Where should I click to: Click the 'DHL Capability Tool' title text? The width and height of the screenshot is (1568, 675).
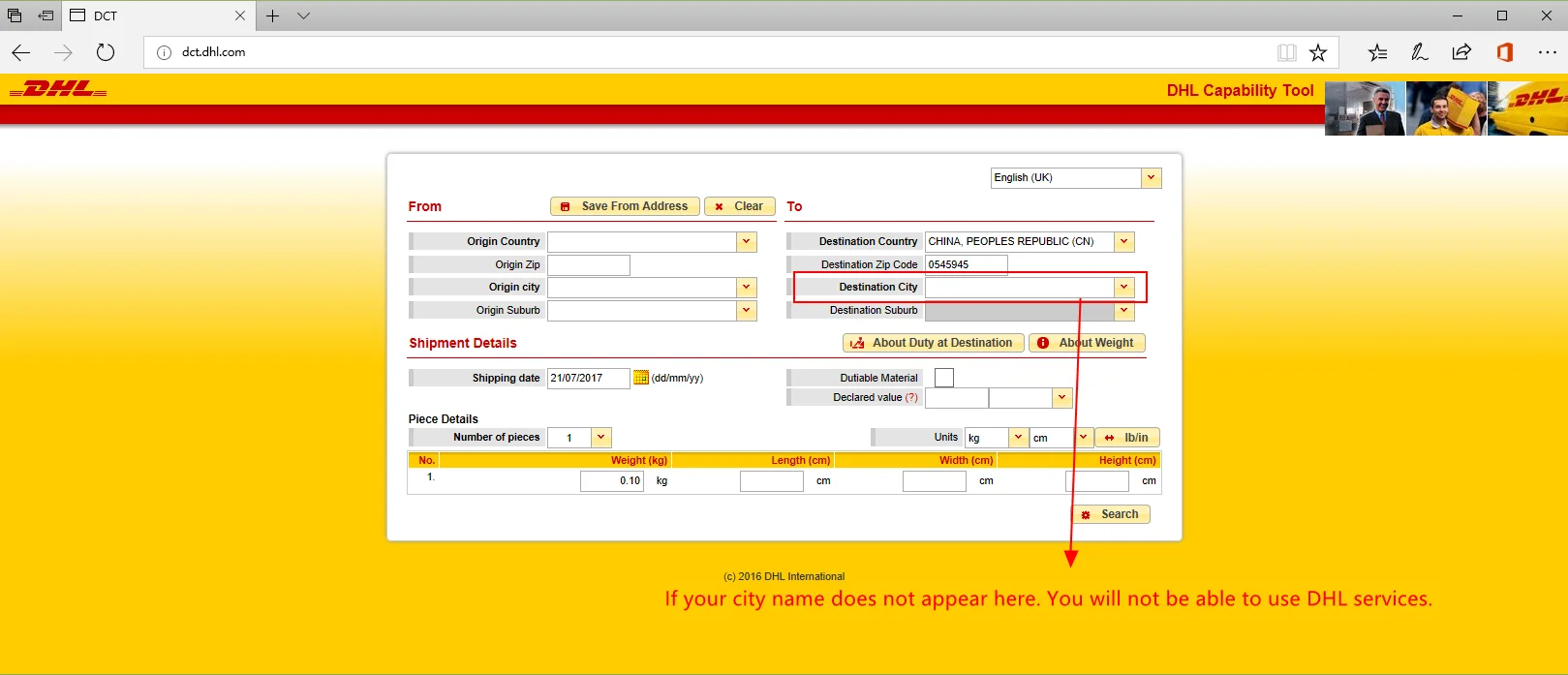[x=1240, y=90]
